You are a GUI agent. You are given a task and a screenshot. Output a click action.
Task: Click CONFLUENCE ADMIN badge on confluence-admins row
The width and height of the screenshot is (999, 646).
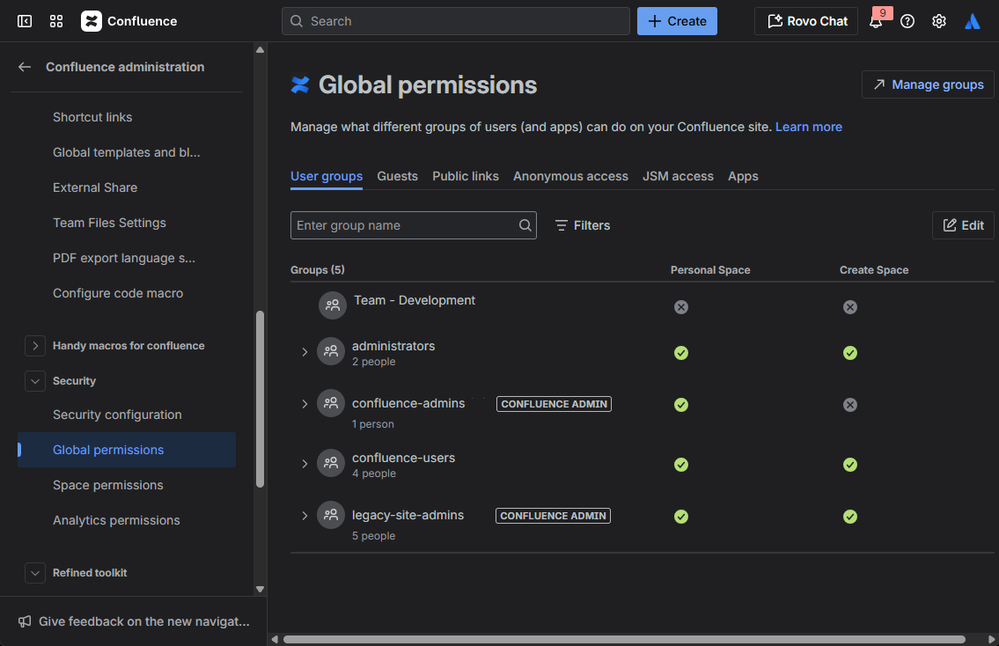point(554,404)
